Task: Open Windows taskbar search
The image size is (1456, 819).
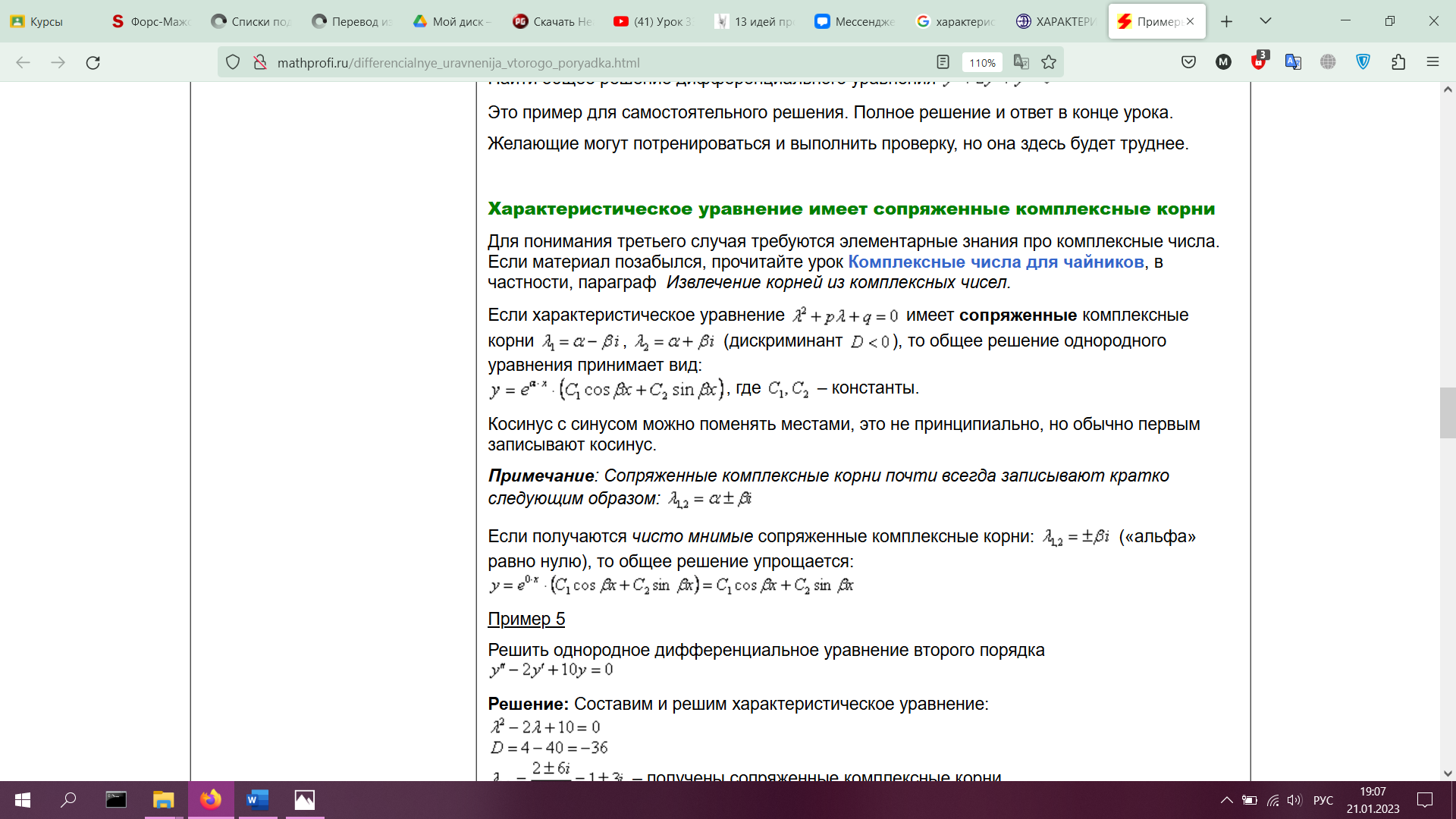Action: tap(68, 800)
